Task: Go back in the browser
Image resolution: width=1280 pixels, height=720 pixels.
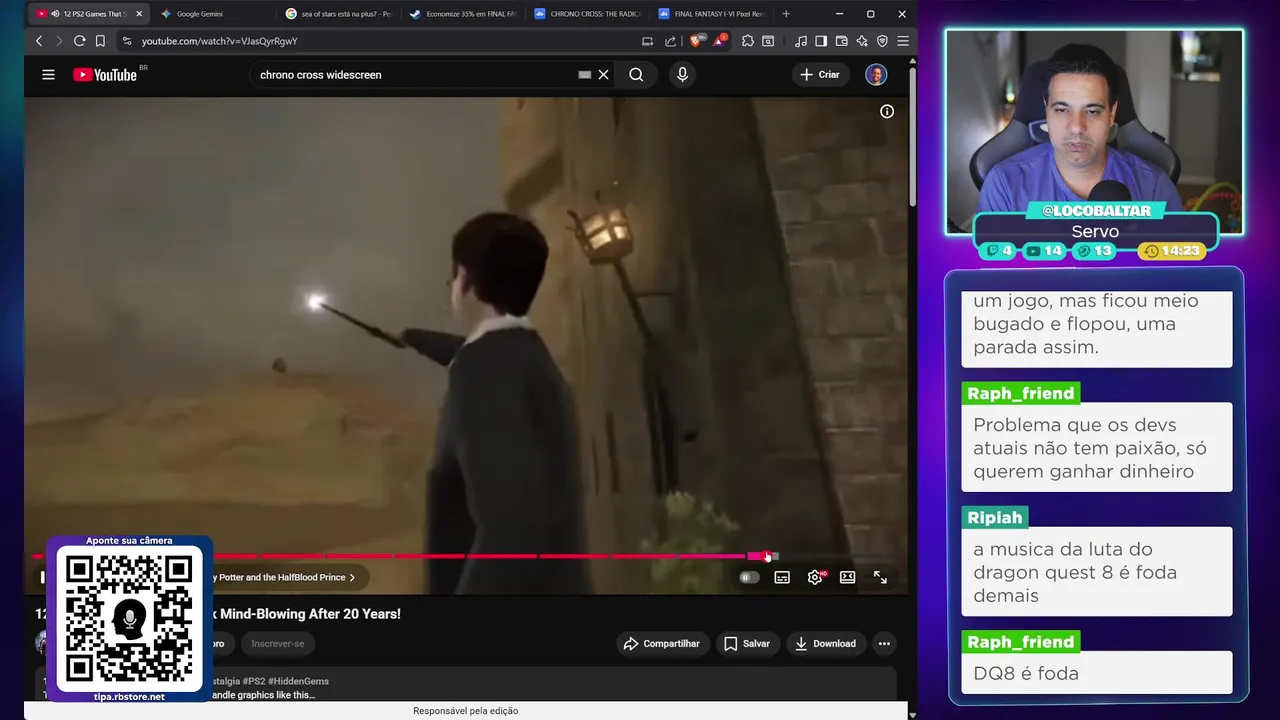Action: pyautogui.click(x=39, y=41)
